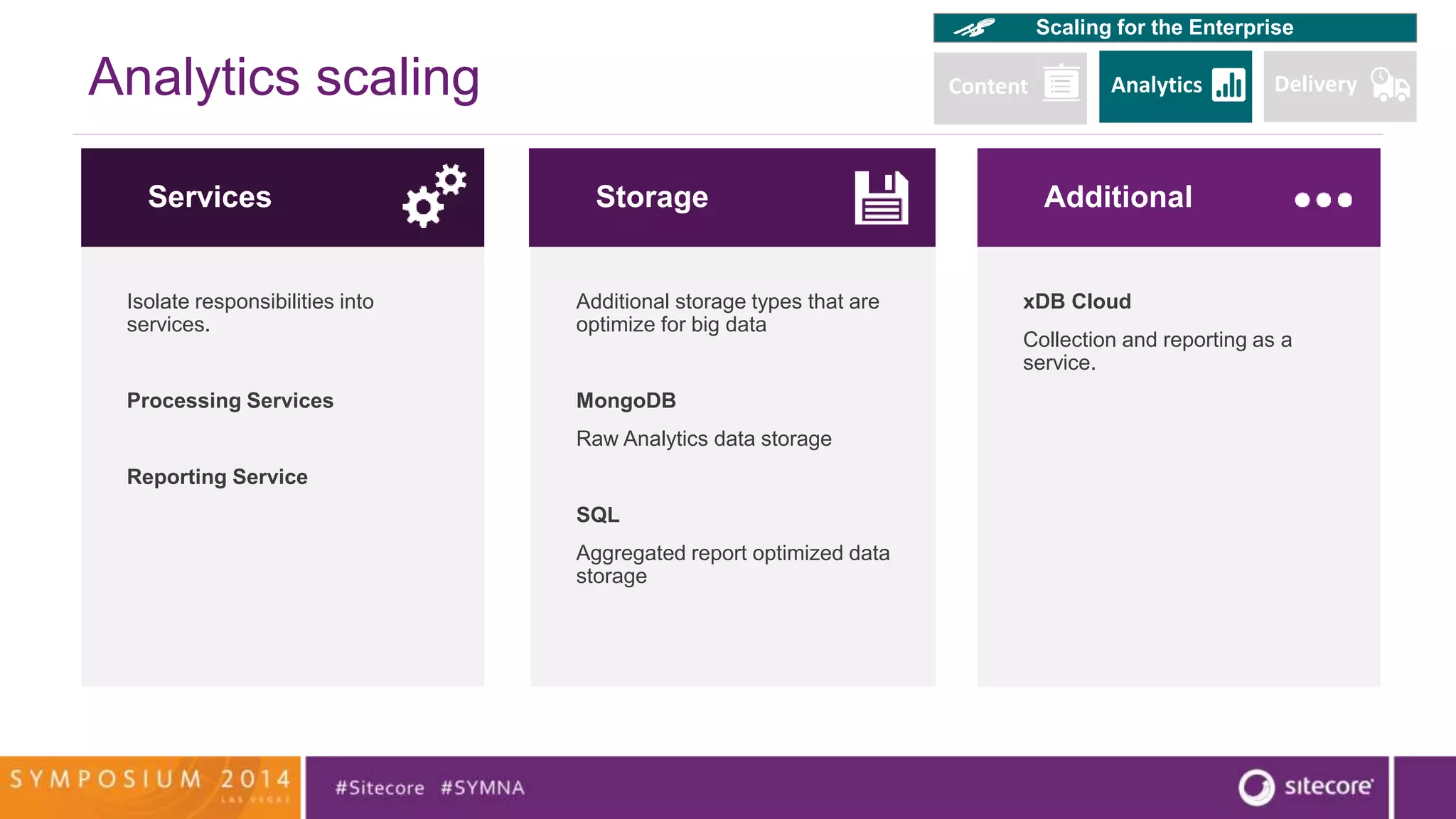Click the Storage header title
Image resolution: width=1456 pixels, height=819 pixels.
[652, 198]
